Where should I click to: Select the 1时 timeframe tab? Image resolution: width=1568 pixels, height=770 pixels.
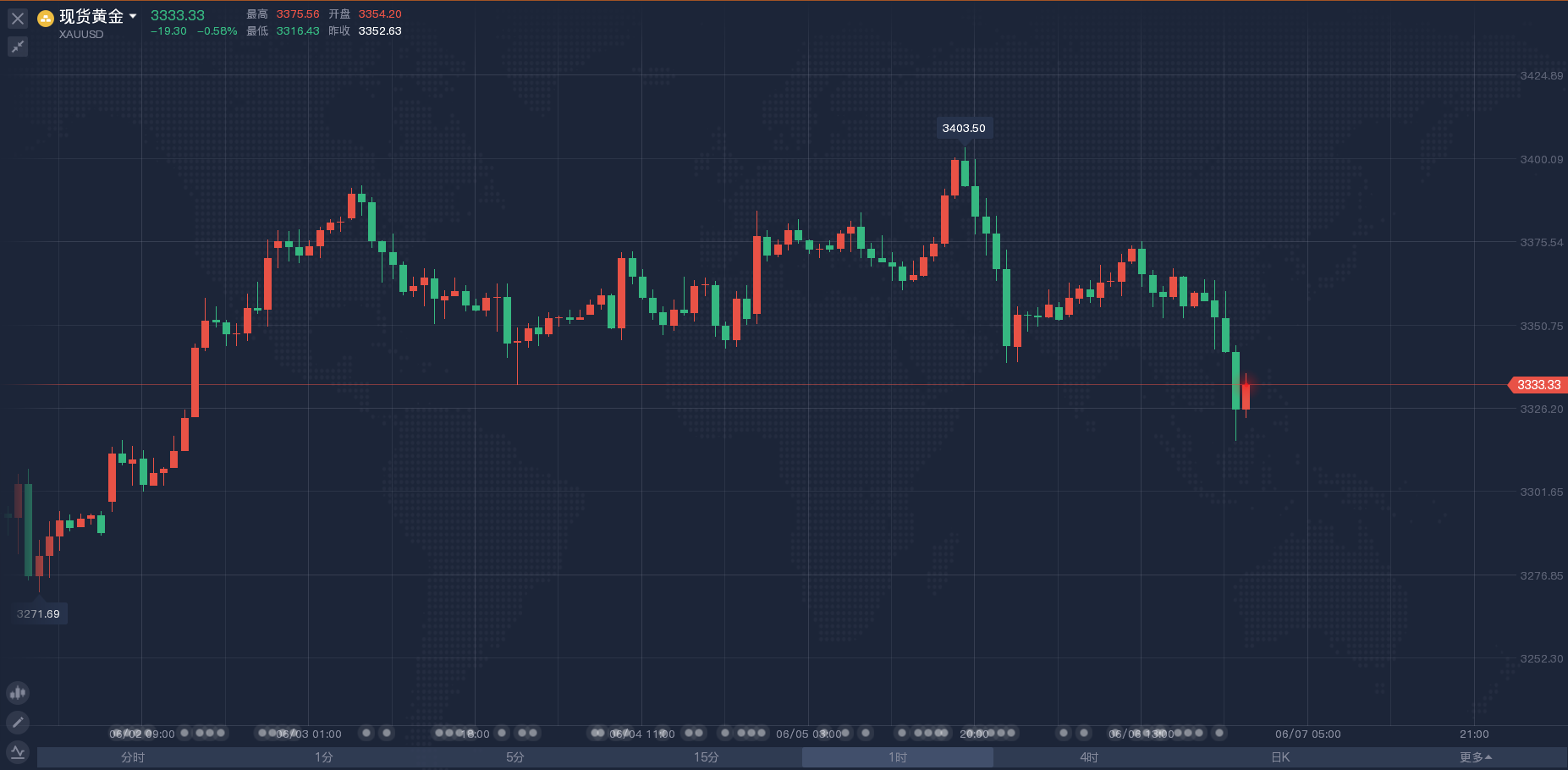tap(898, 757)
